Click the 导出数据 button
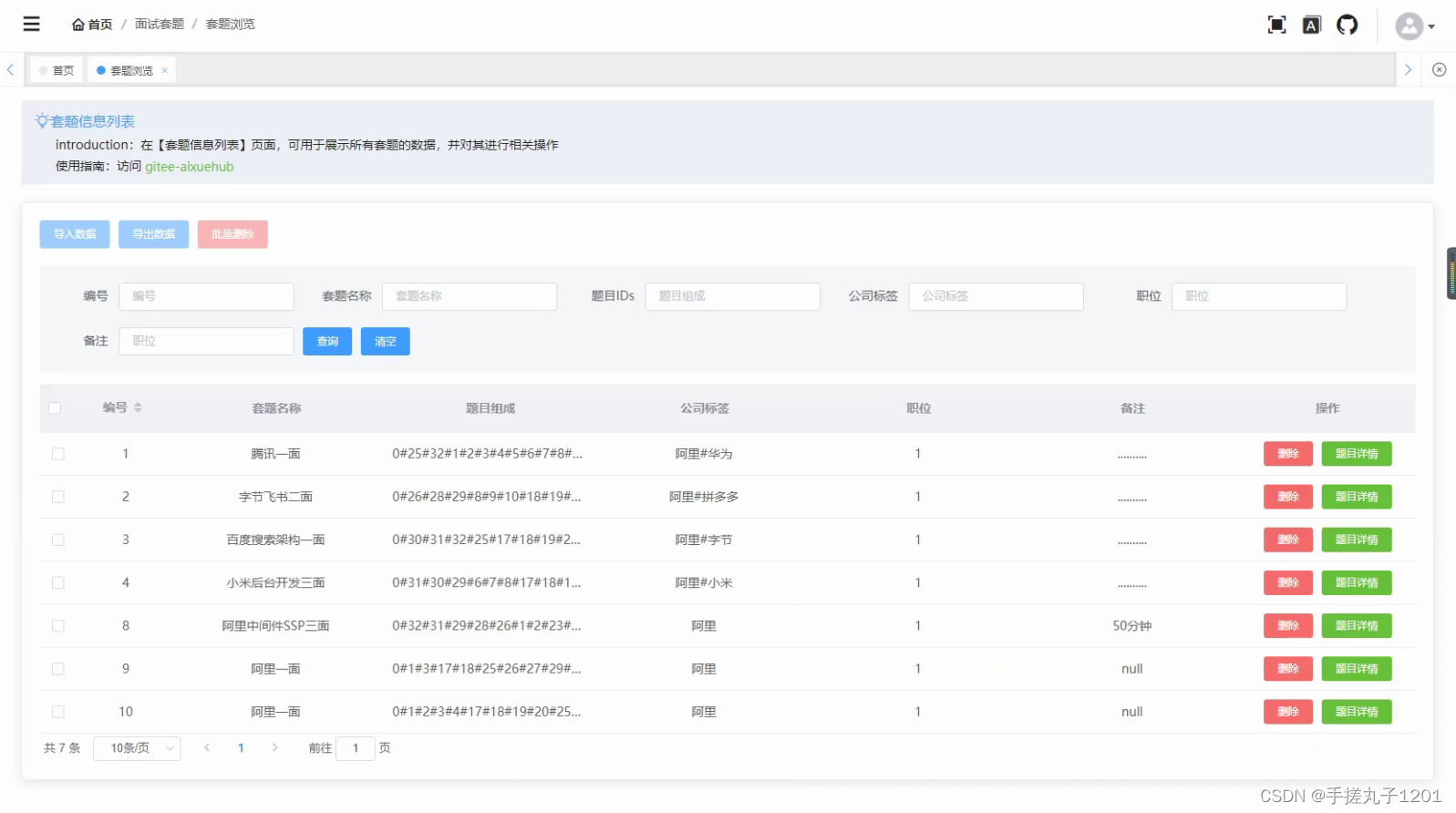 coord(153,234)
